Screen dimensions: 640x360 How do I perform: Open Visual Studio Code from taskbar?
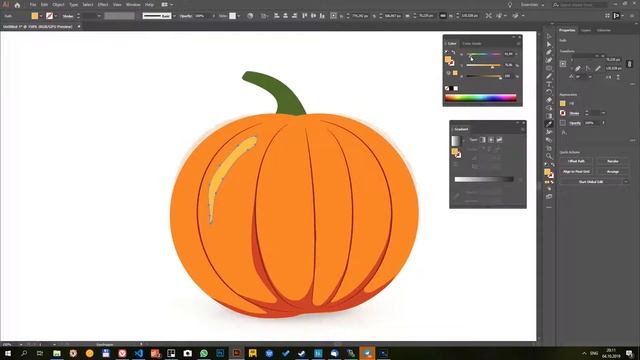pos(138,353)
